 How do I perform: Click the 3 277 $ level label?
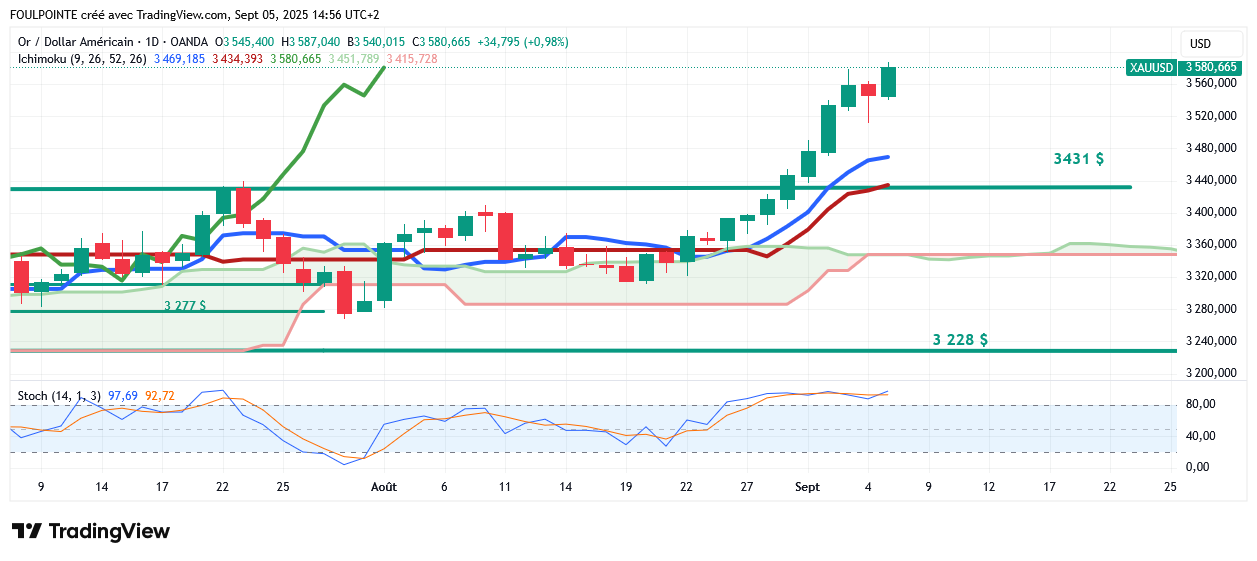pyautogui.click(x=185, y=306)
